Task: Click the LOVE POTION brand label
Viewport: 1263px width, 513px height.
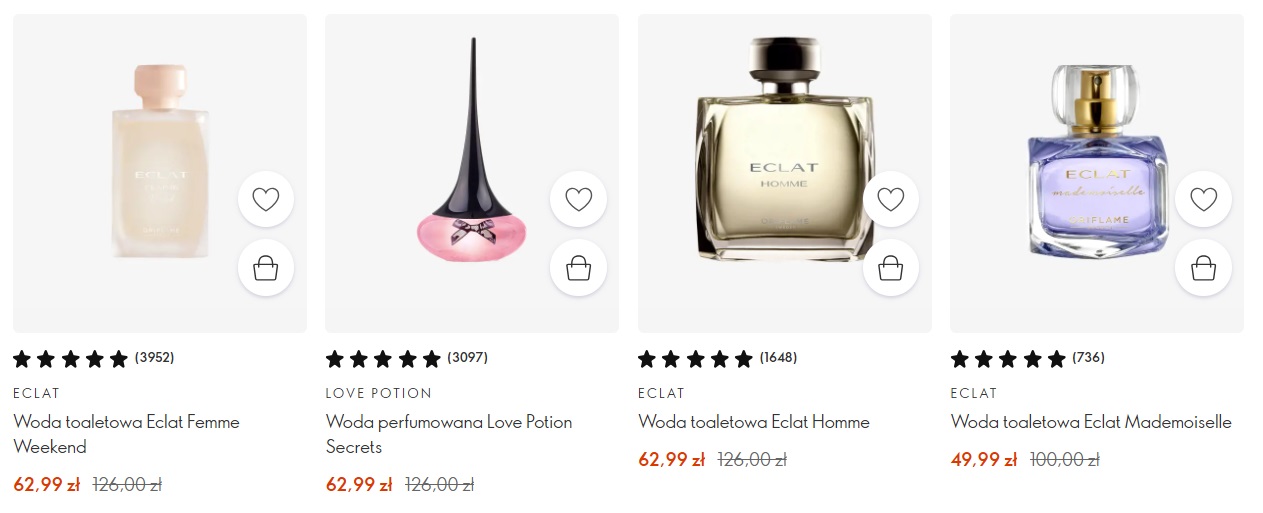Action: pyautogui.click(x=379, y=393)
